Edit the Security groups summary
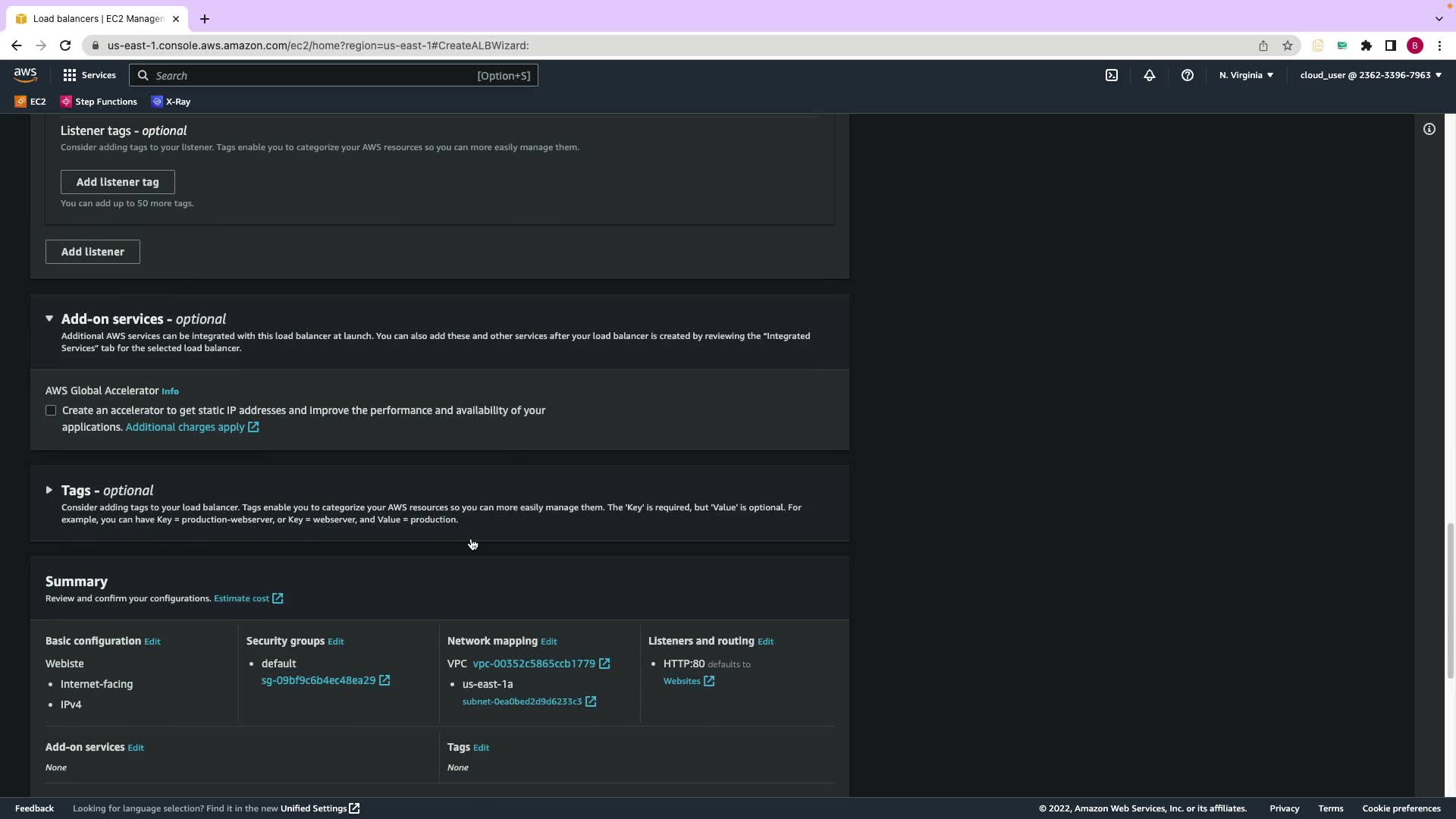Screen dimensions: 1456x819 335,642
